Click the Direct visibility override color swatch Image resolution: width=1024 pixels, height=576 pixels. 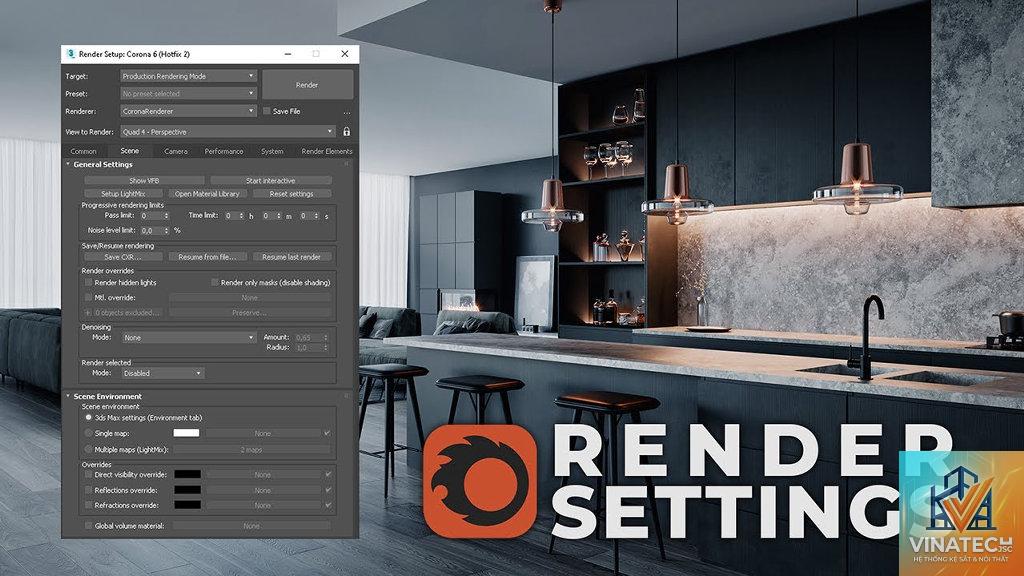187,475
